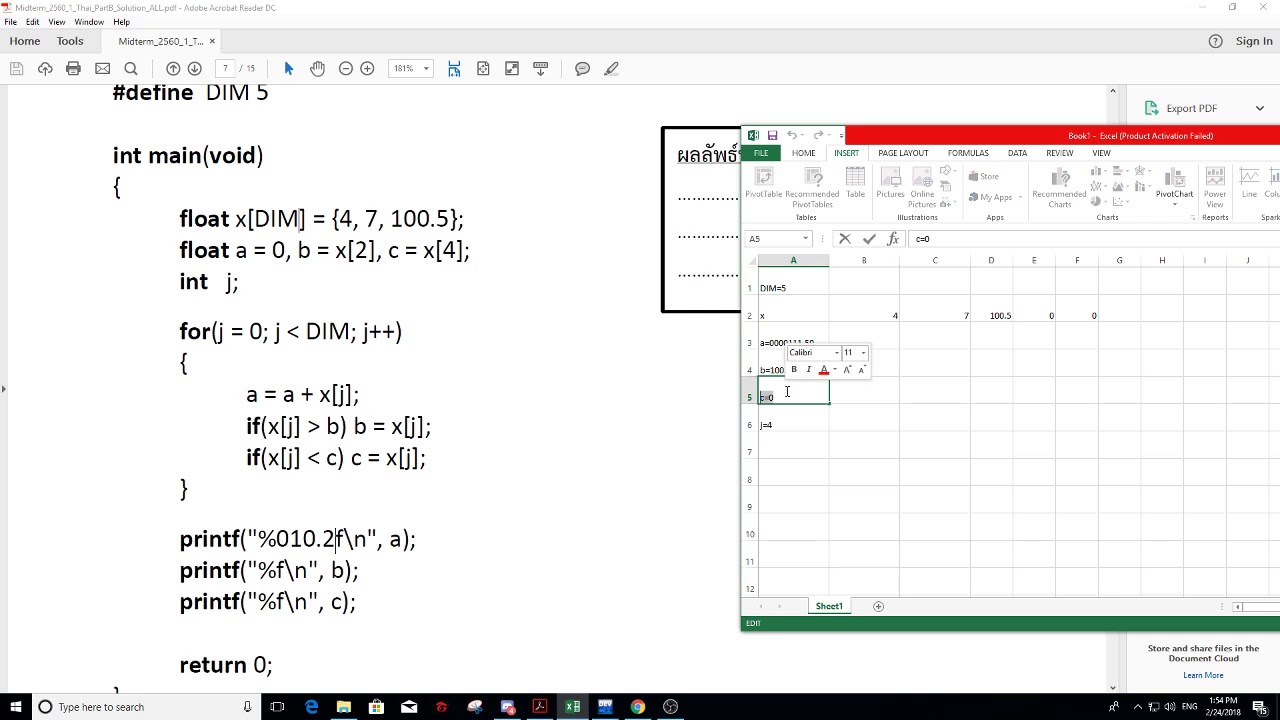Toggle Italic in the mini toolbar
The height and width of the screenshot is (720, 1280).
(x=808, y=370)
